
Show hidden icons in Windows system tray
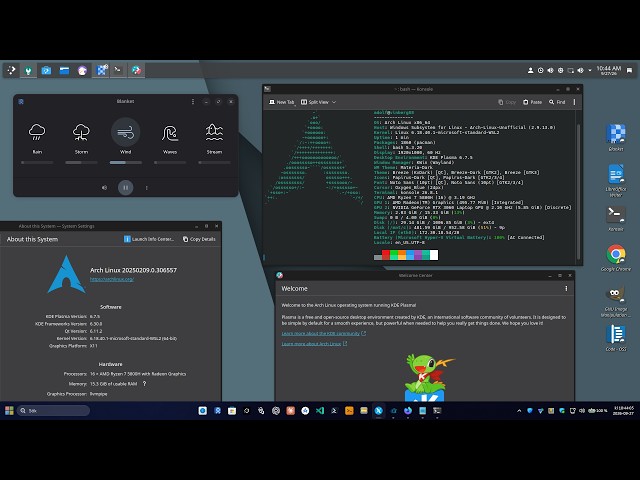(x=519, y=411)
